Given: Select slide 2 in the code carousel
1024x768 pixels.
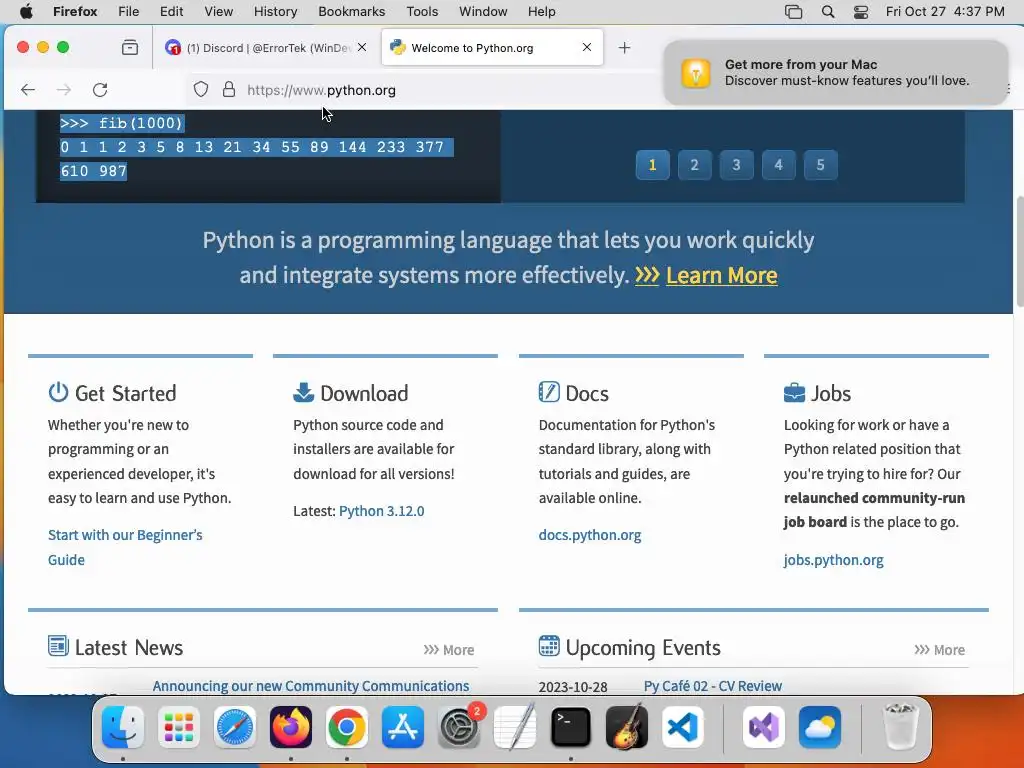Looking at the screenshot, I should point(694,165).
